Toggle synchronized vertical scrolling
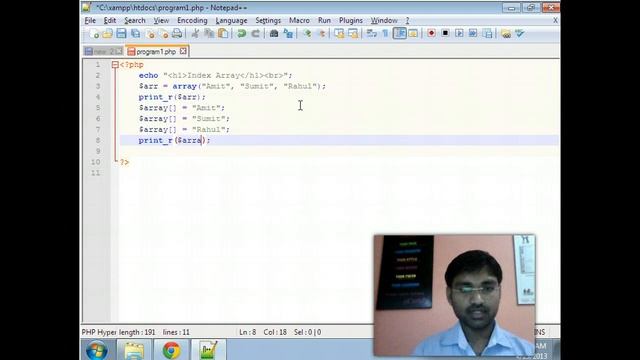The image size is (640, 360). (339, 34)
